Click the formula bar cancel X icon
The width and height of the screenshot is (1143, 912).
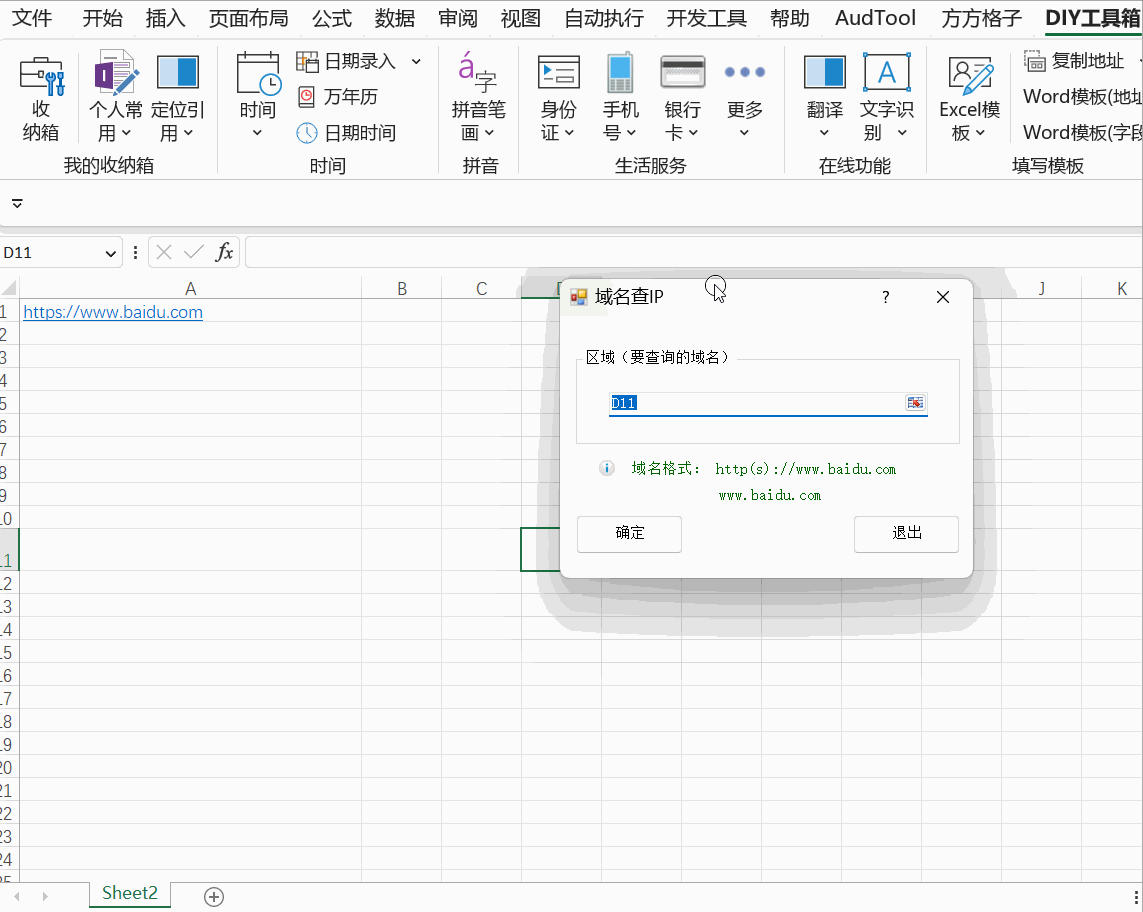click(164, 252)
